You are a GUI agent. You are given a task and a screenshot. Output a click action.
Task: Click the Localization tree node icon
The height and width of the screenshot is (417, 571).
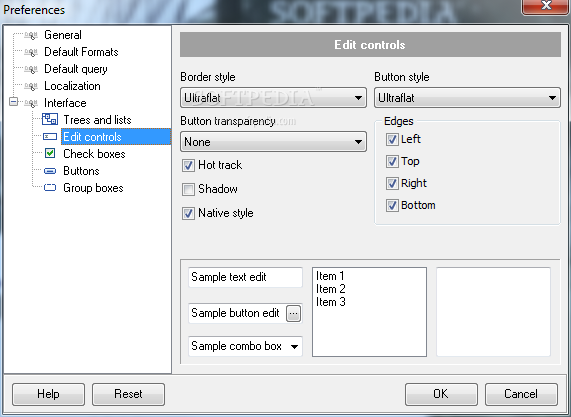coord(31,86)
